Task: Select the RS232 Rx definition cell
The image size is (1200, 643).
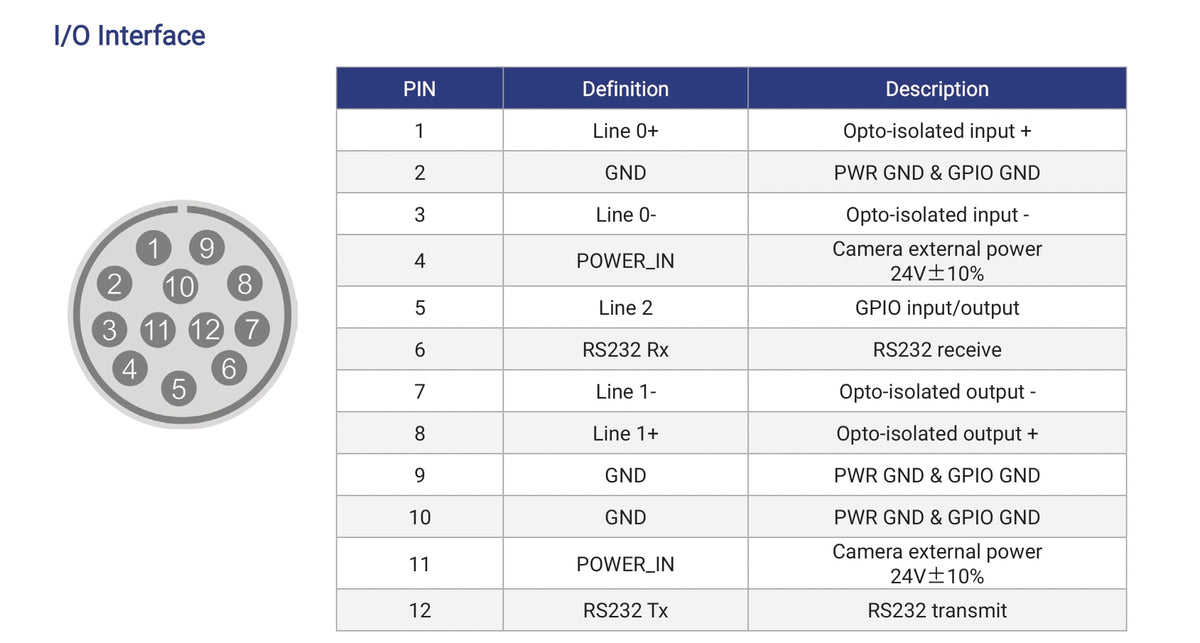Action: tap(625, 350)
